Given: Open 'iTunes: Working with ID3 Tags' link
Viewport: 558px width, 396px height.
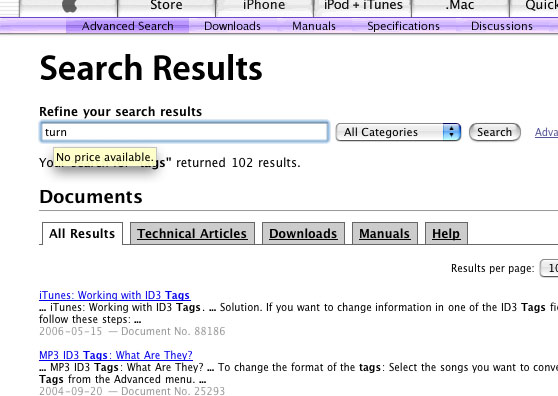Looking at the screenshot, I should pyautogui.click(x=115, y=295).
